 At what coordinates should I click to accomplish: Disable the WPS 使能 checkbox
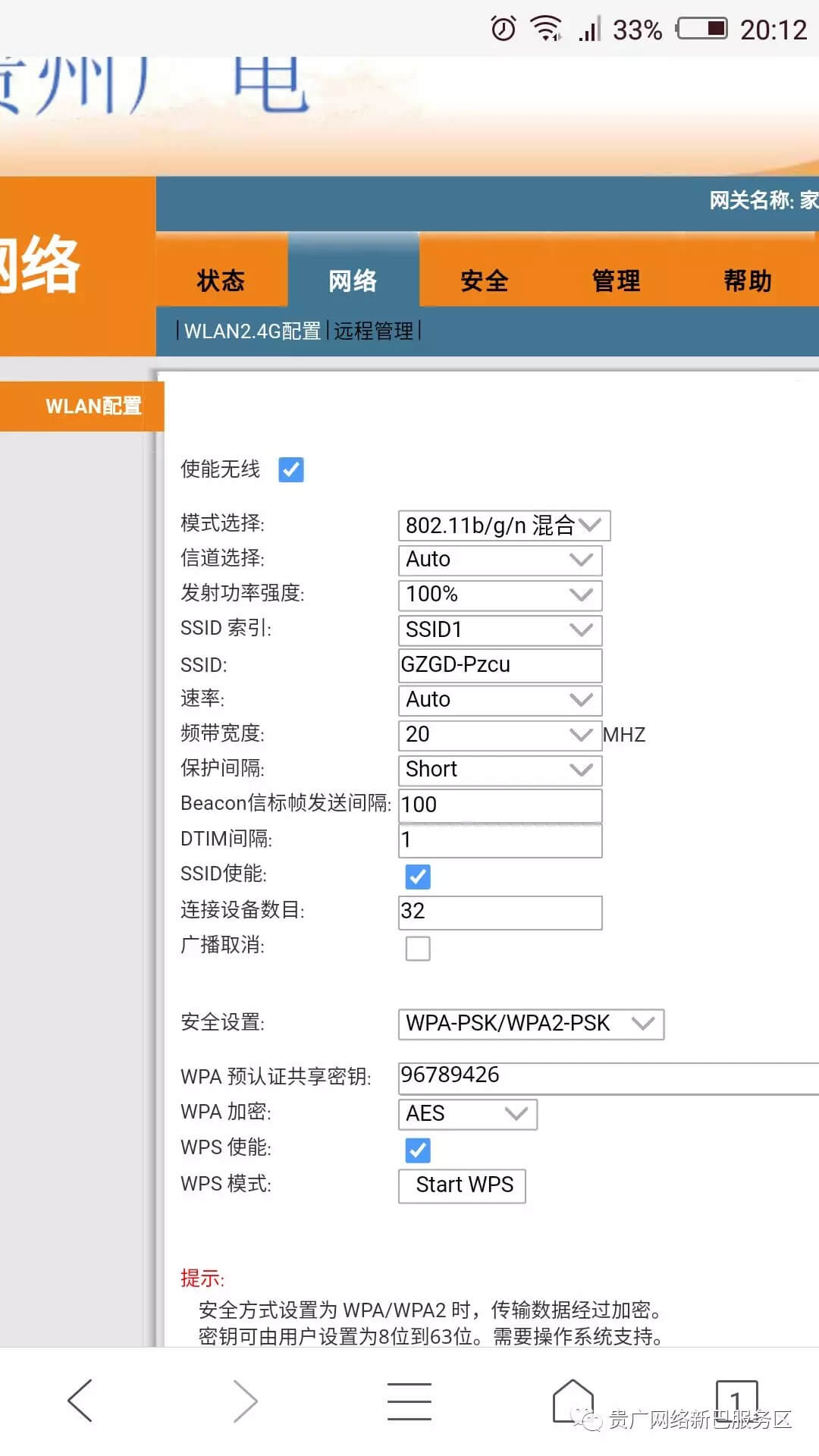point(418,1150)
